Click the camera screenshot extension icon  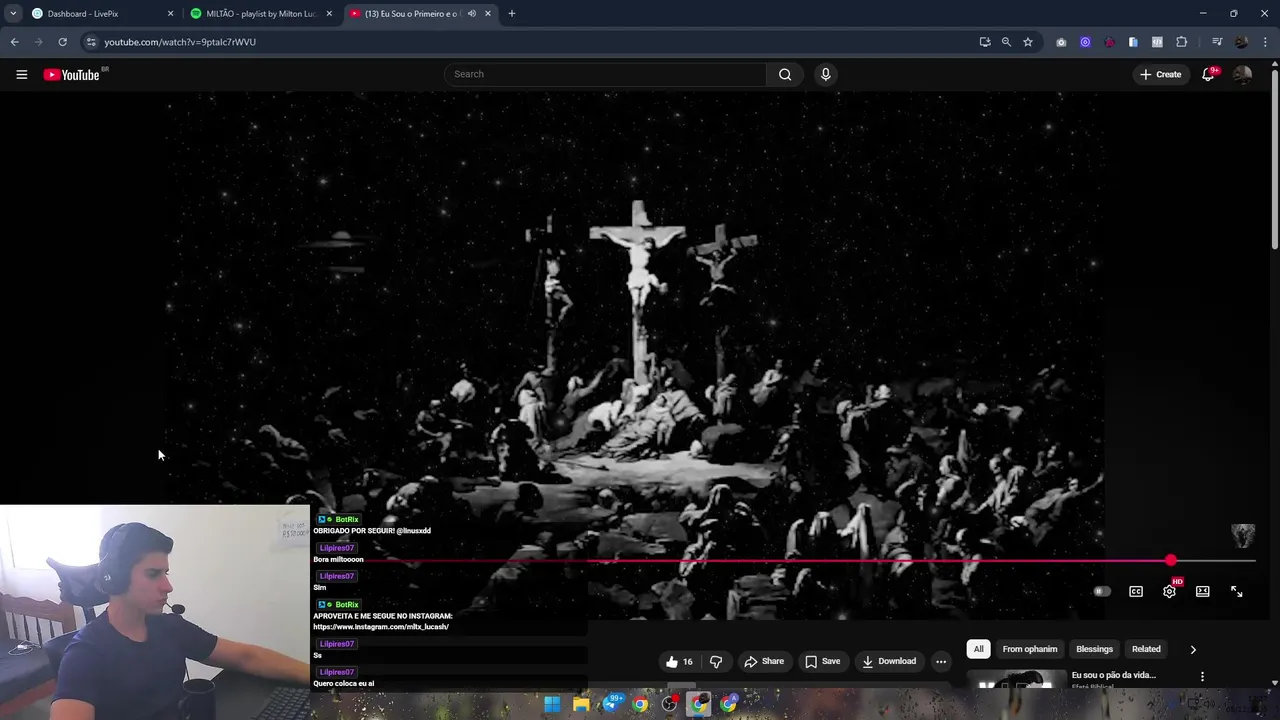point(1061,42)
